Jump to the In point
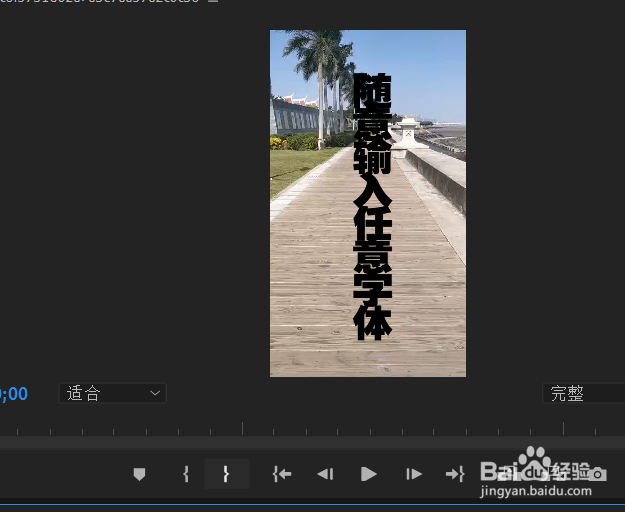 [282, 474]
